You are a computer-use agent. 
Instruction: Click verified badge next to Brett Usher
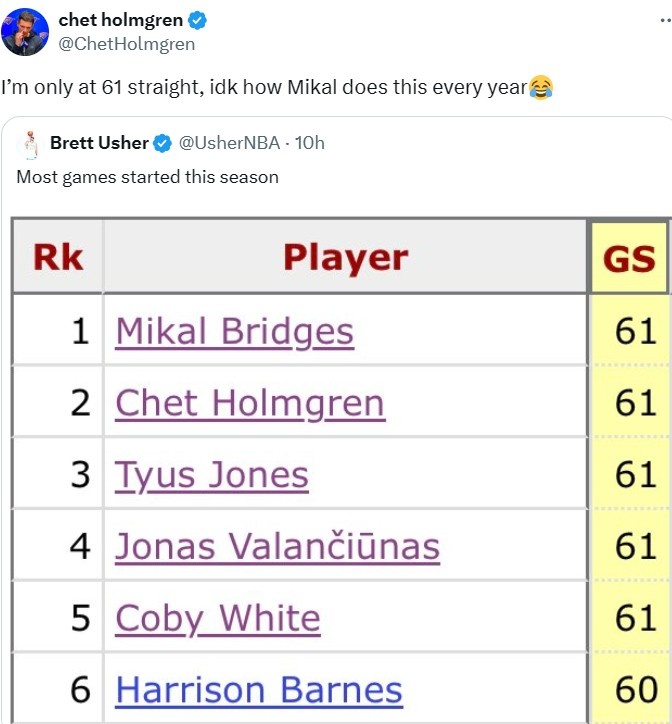click(x=163, y=144)
